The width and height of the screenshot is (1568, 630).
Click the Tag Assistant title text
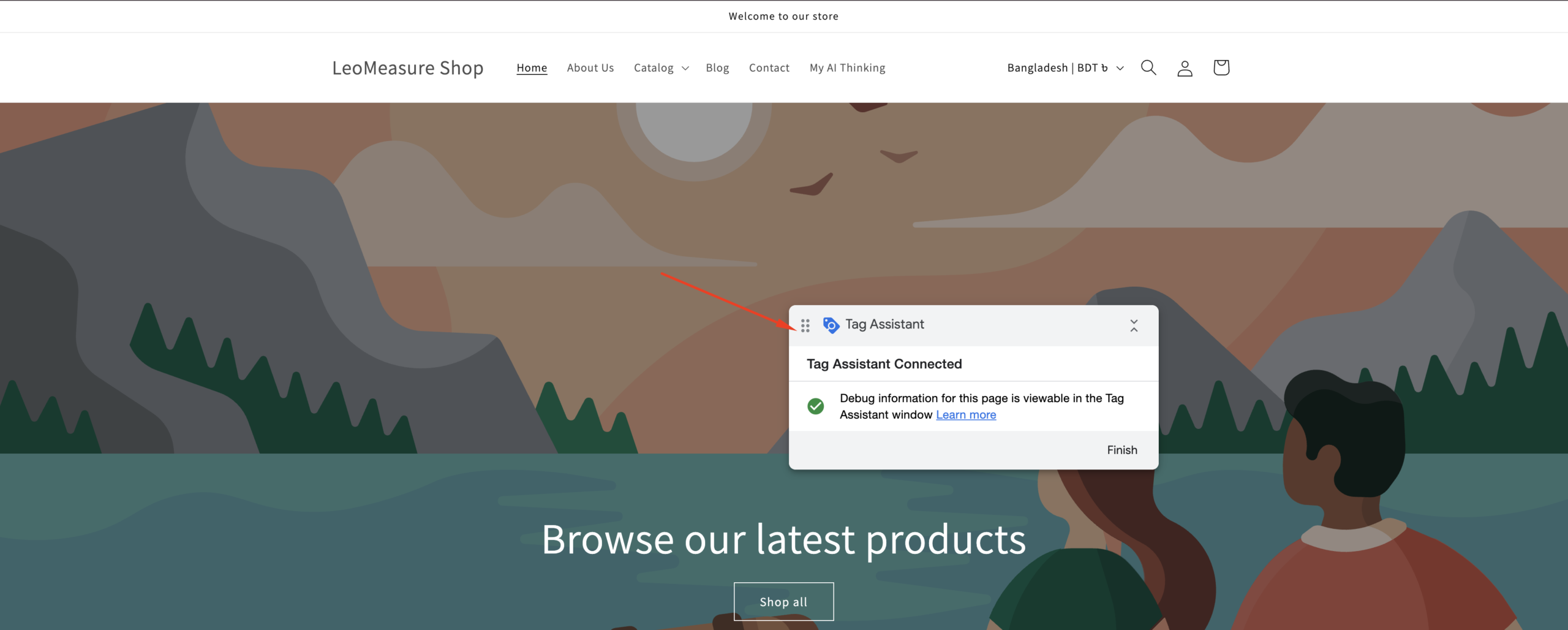[884, 324]
